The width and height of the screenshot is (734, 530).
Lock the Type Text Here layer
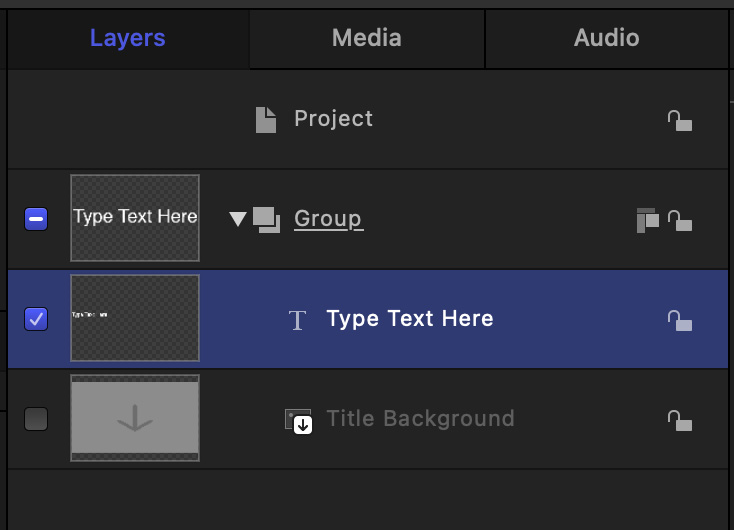(680, 320)
